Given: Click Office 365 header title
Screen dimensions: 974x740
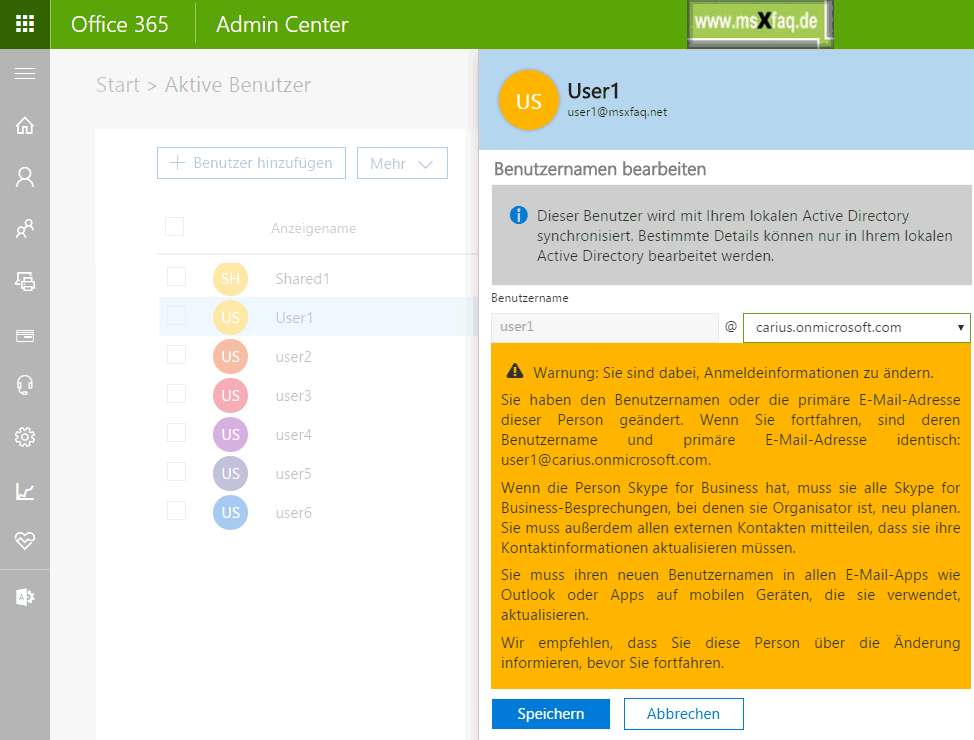Looking at the screenshot, I should coord(119,24).
